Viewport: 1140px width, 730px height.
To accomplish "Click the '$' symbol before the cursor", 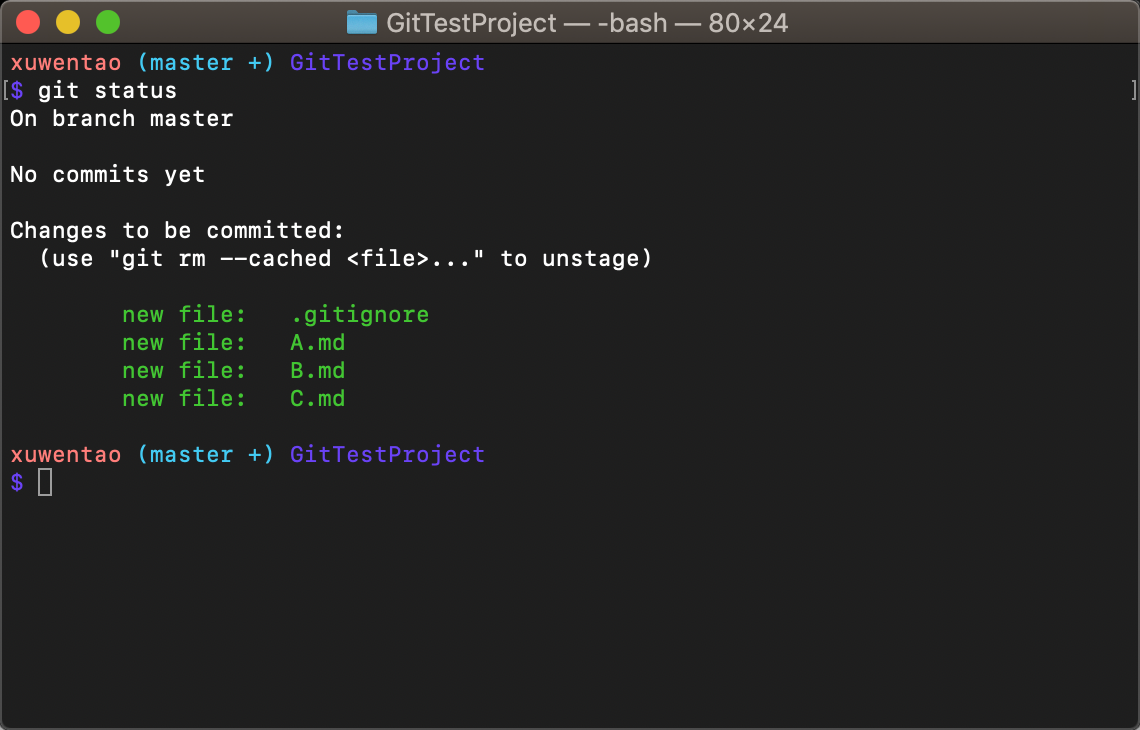I will 17,482.
